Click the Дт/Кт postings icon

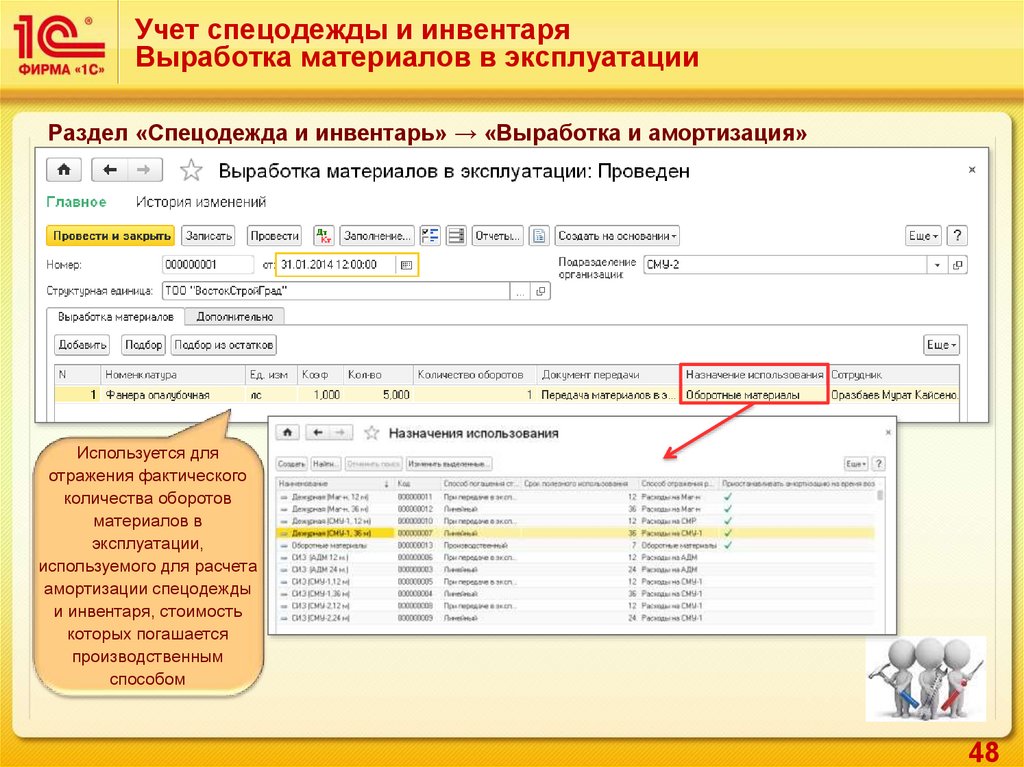pos(322,236)
